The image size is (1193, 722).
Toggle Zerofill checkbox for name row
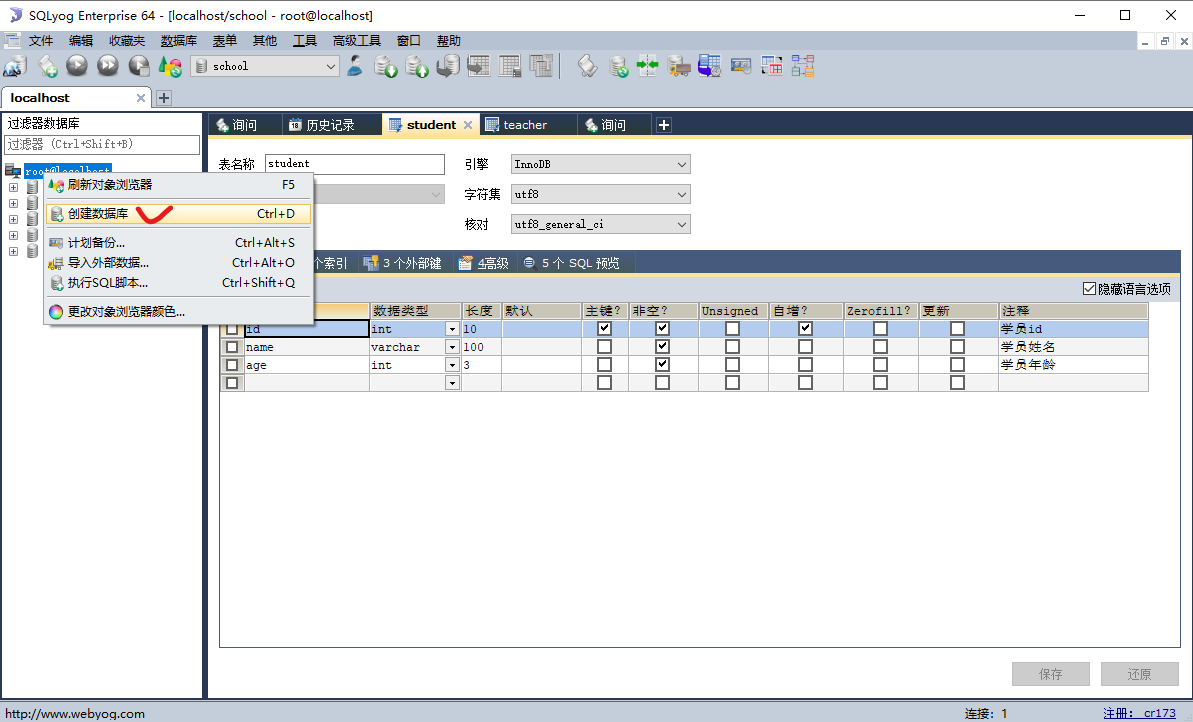pos(880,347)
